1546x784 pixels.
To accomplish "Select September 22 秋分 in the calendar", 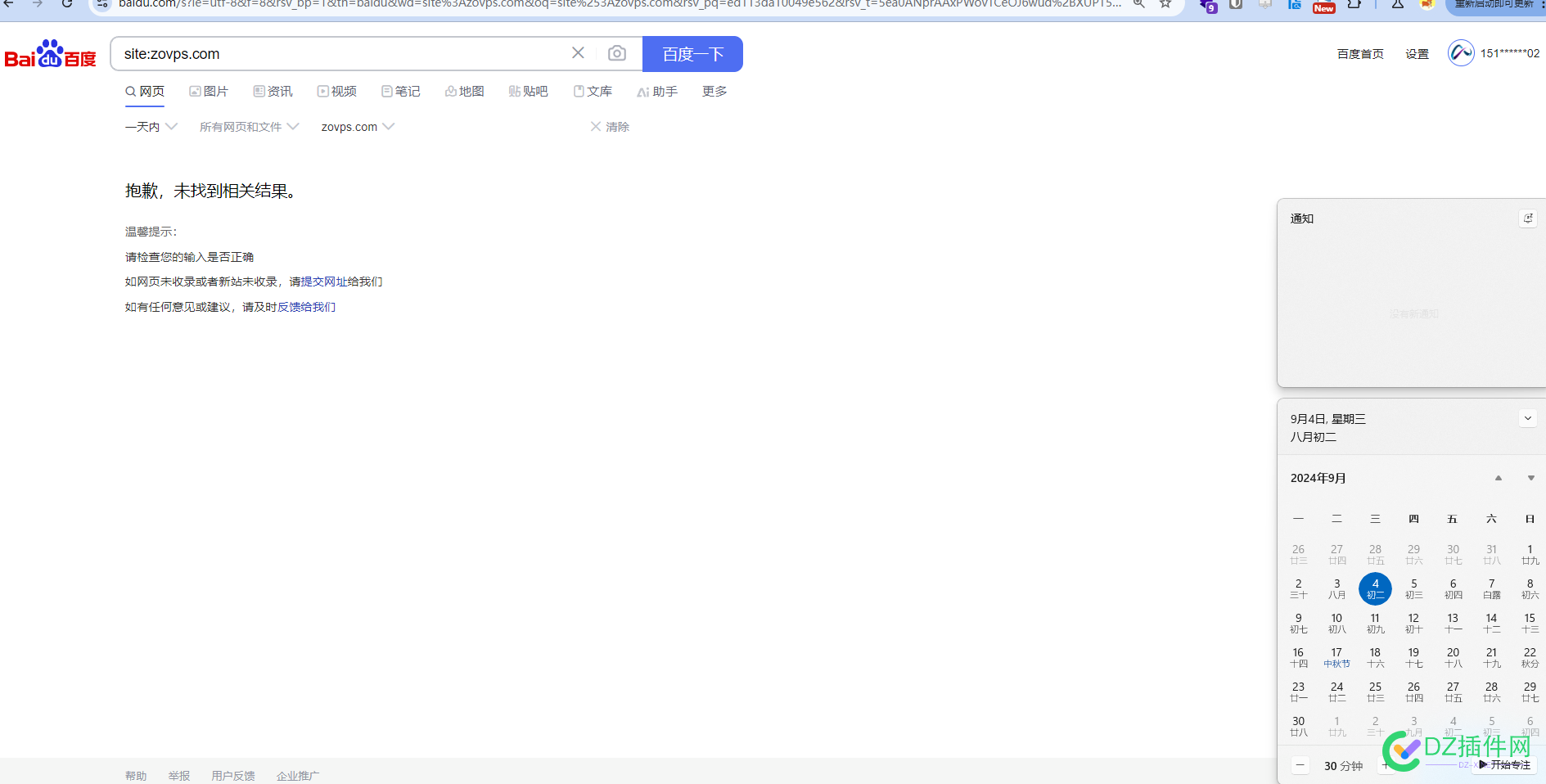I will pos(1530,657).
